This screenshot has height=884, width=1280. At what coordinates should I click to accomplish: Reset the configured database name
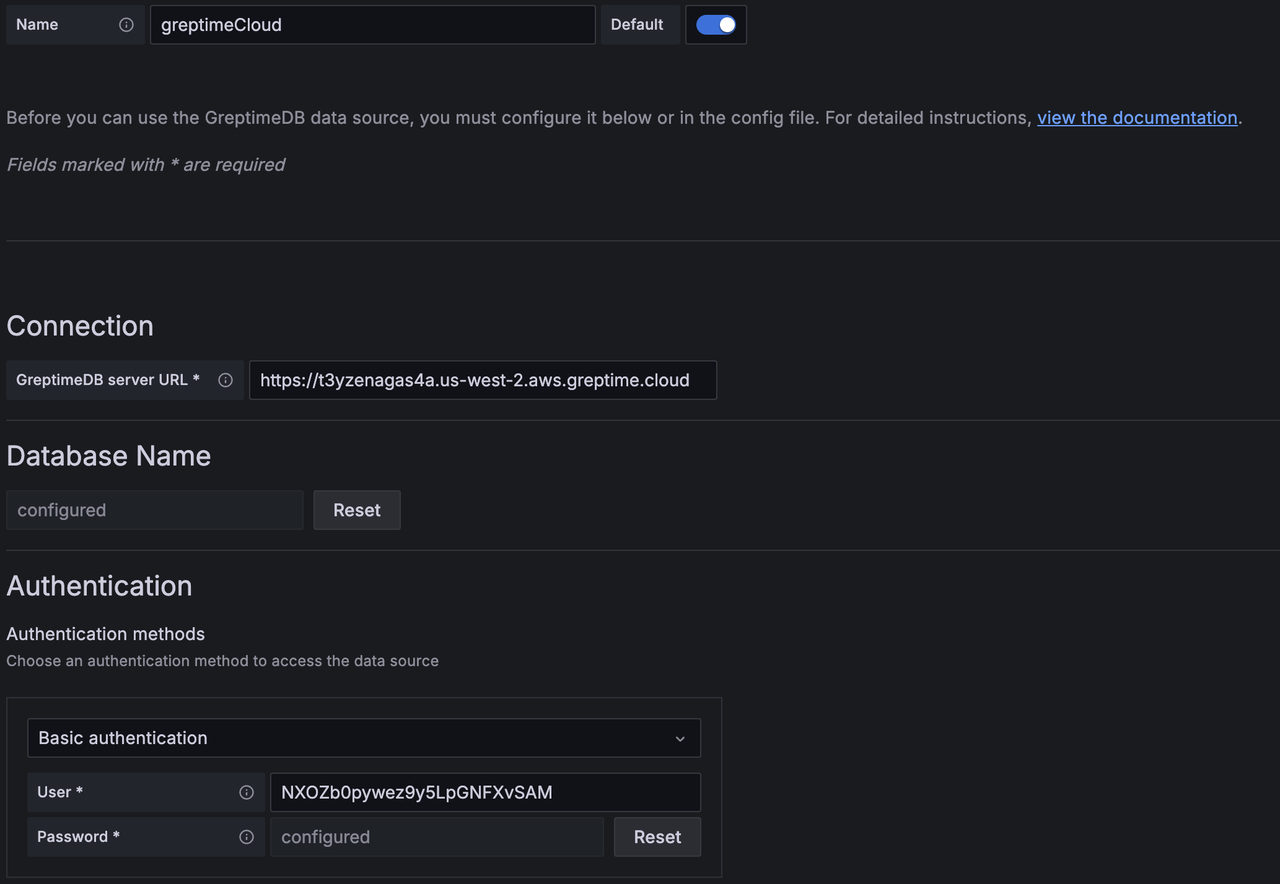click(x=356, y=510)
